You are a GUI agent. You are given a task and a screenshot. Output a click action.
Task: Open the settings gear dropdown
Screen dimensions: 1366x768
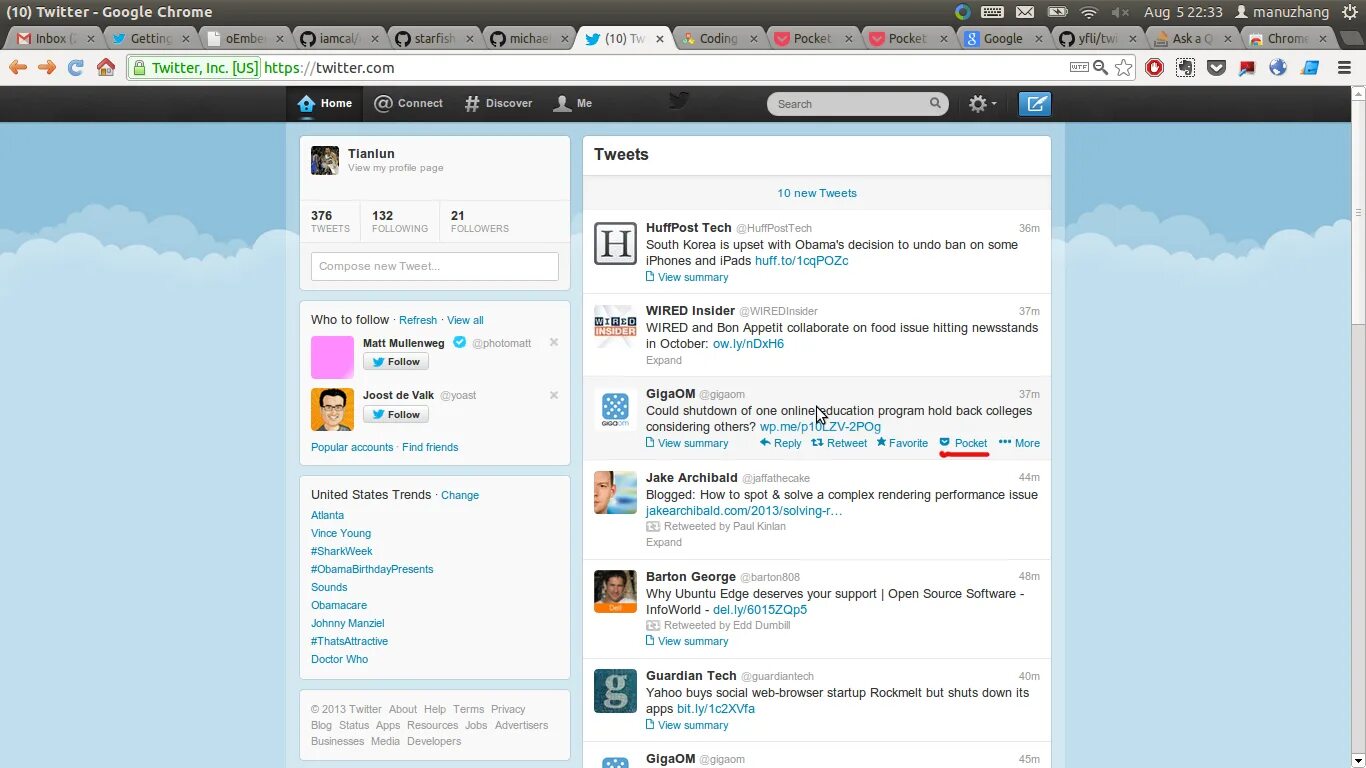[982, 104]
